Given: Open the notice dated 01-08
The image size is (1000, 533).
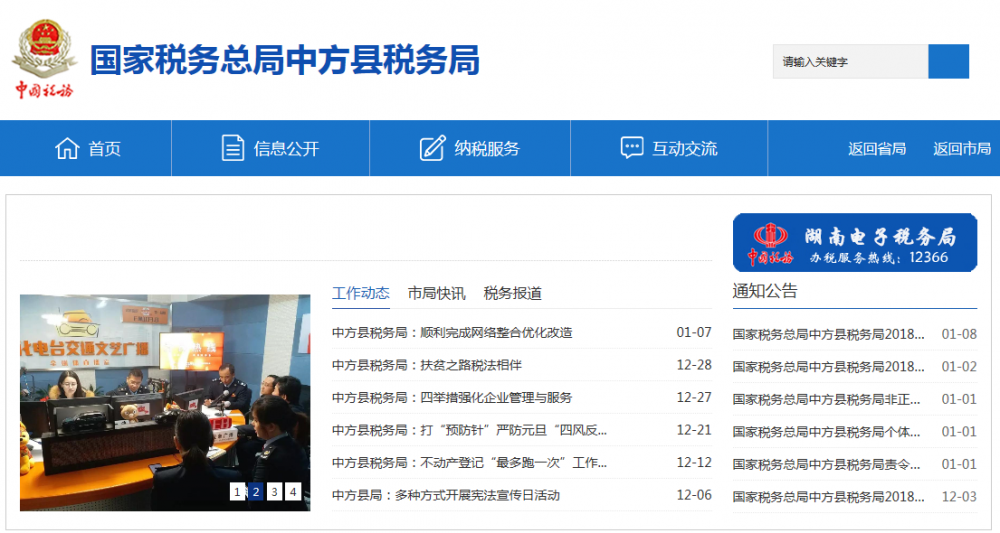Looking at the screenshot, I should (x=828, y=334).
